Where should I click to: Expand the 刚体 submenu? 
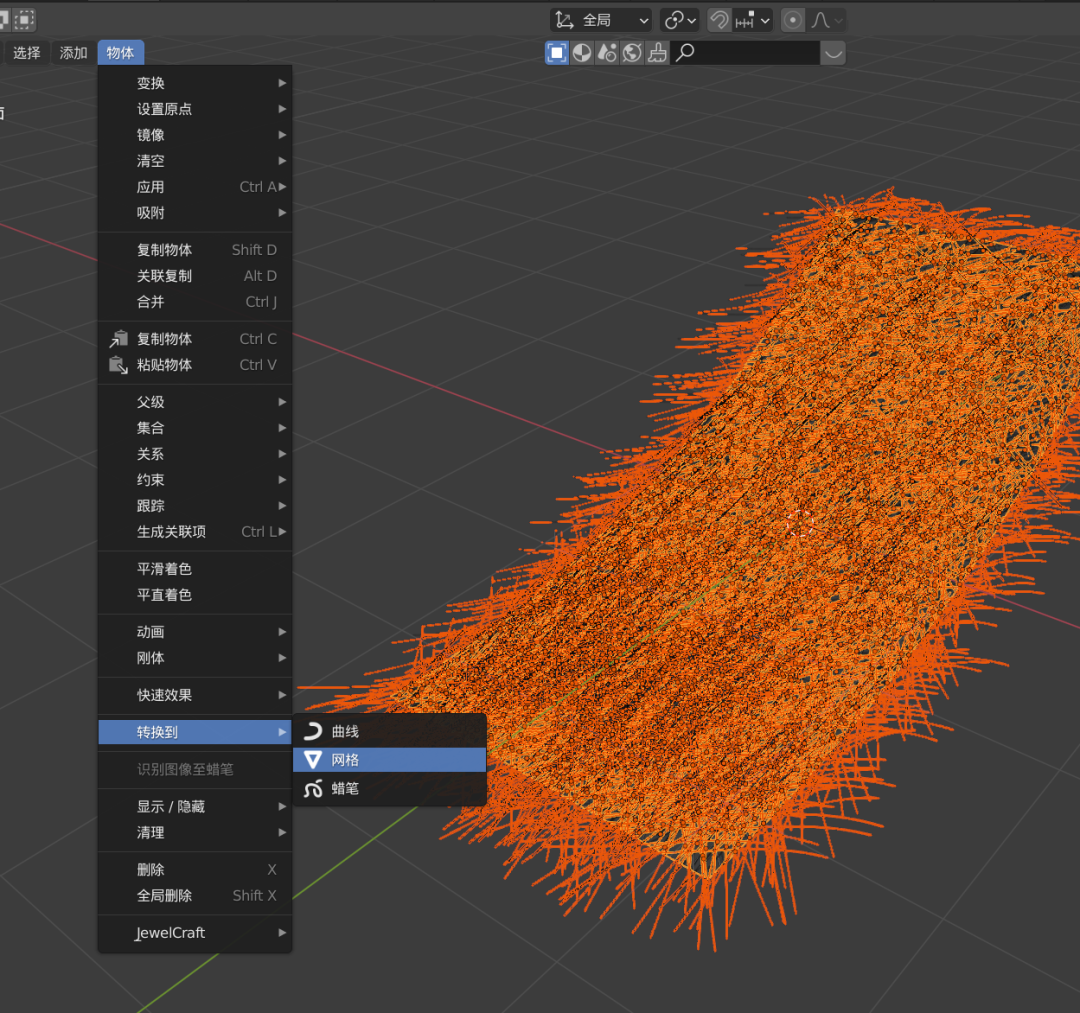[x=195, y=658]
